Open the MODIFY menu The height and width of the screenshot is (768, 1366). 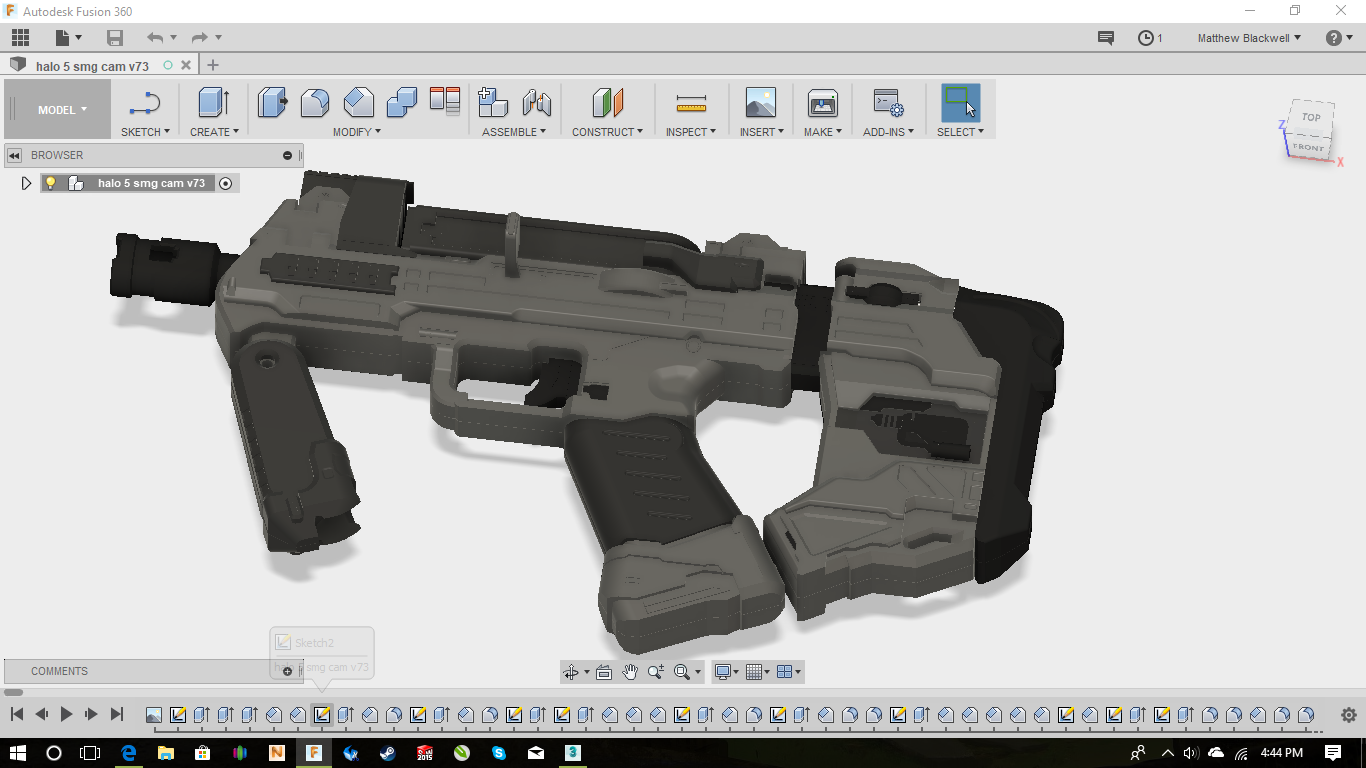pyautogui.click(x=357, y=132)
